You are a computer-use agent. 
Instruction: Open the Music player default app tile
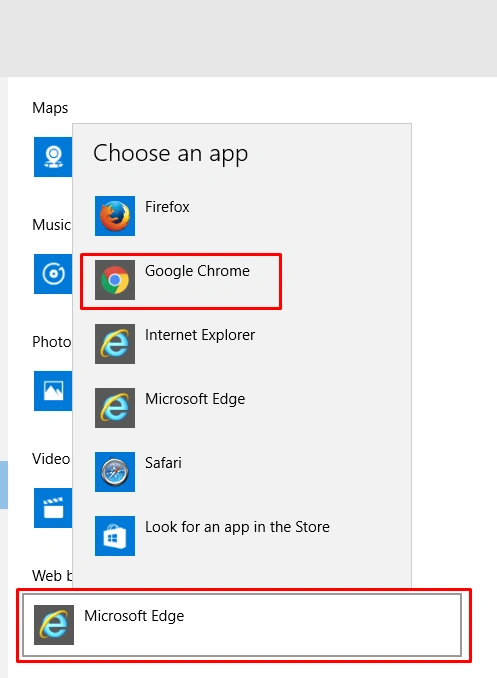pyautogui.click(x=53, y=274)
